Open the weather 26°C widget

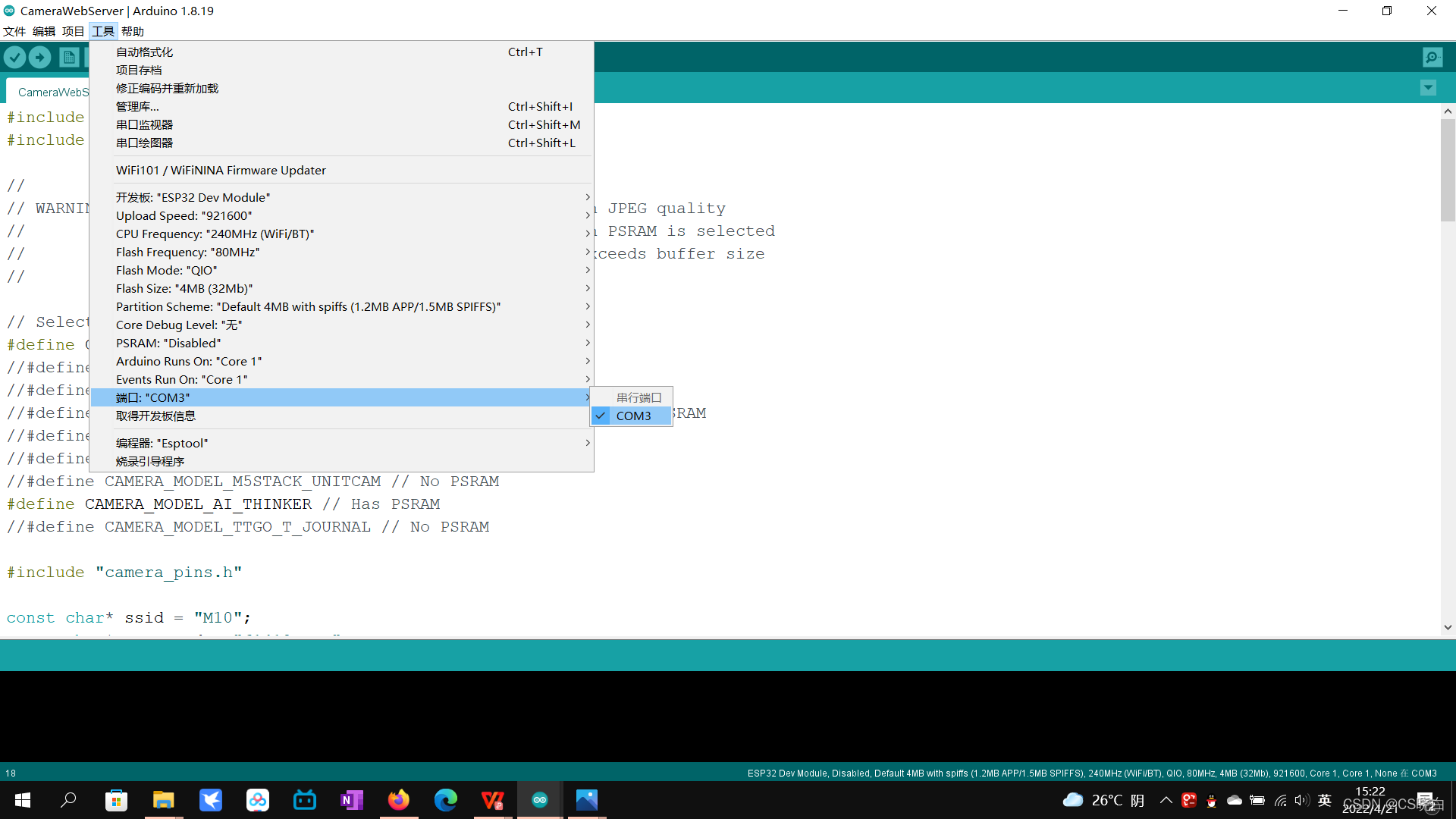coord(1103,800)
